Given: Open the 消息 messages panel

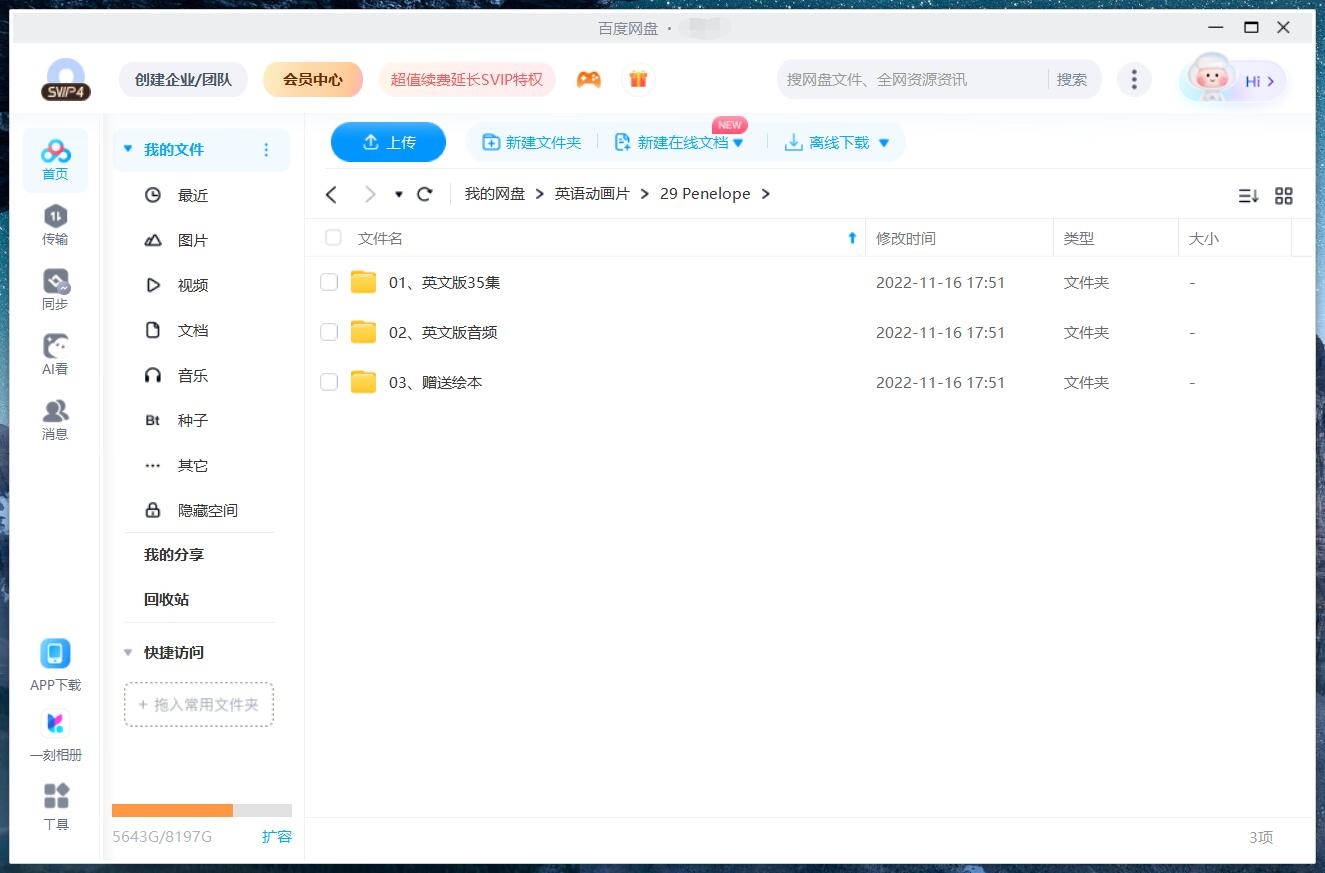Looking at the screenshot, I should [55, 417].
